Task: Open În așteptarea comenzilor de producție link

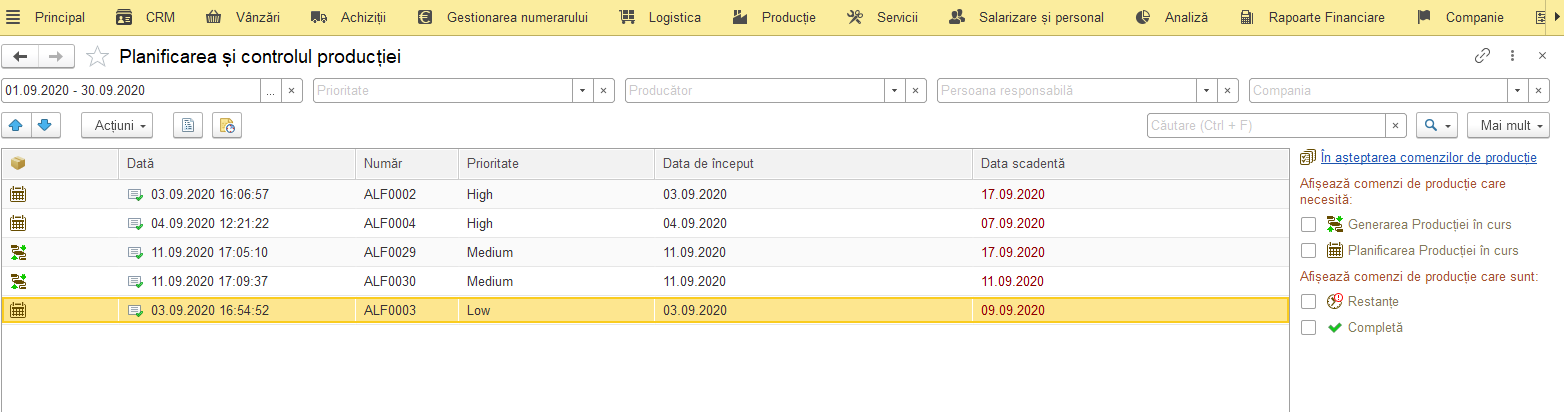Action: 1428,157
